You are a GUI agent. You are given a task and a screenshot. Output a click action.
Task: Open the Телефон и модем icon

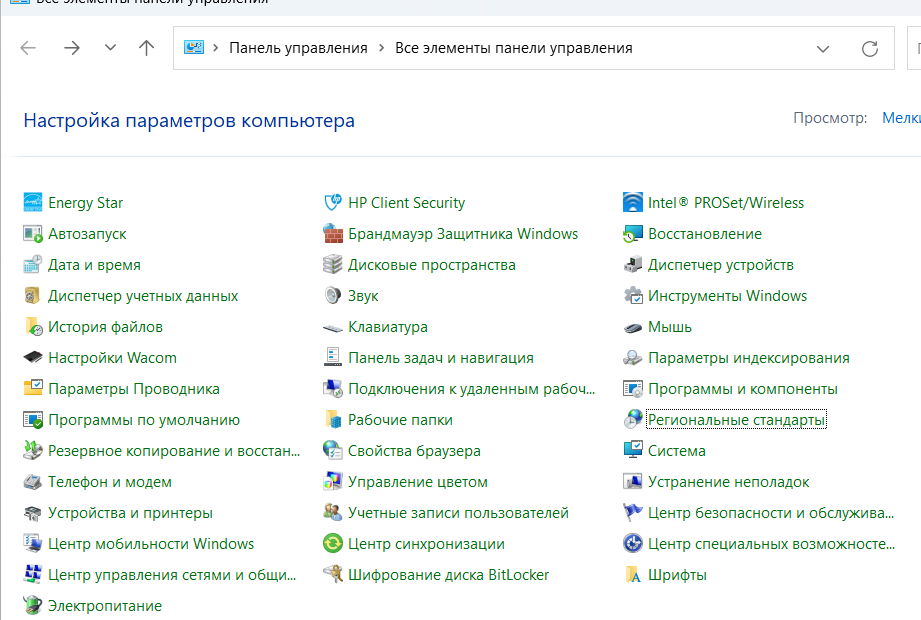click(33, 482)
